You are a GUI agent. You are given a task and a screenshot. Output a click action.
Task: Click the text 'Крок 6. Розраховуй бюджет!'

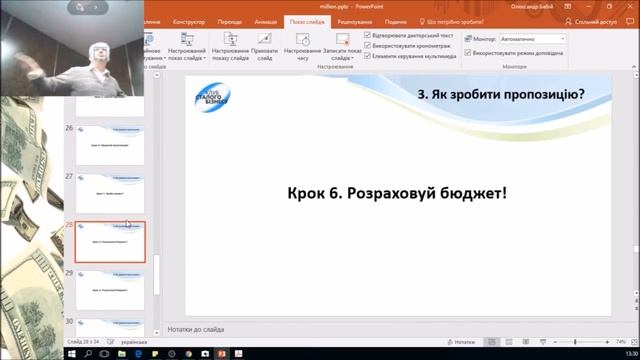pos(397,193)
